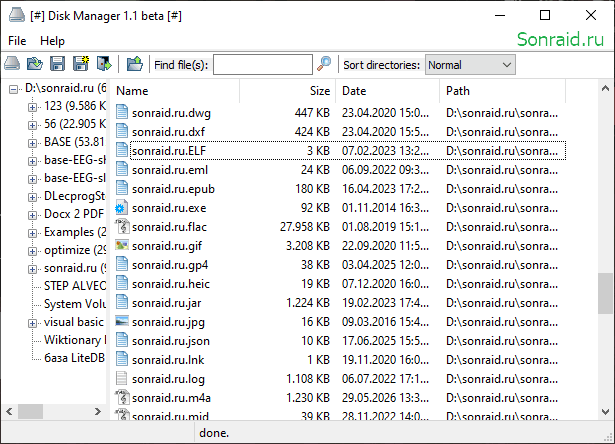Image resolution: width=615 pixels, height=444 pixels.
Task: Click the 'done.' status bar text
Action: [214, 433]
